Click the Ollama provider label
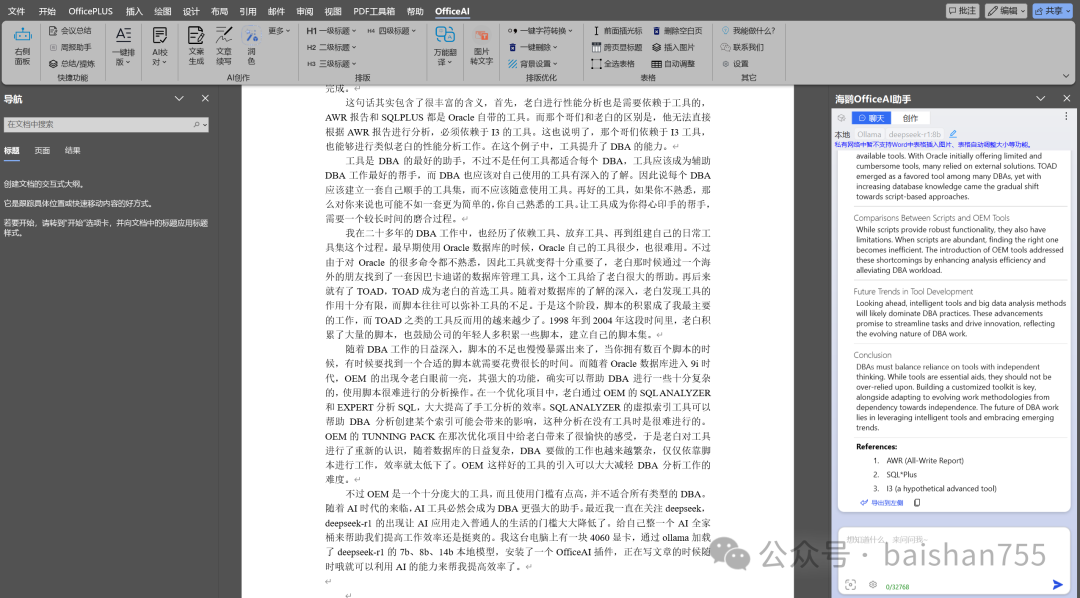Viewport: 1080px width, 598px height. pyautogui.click(x=869, y=134)
